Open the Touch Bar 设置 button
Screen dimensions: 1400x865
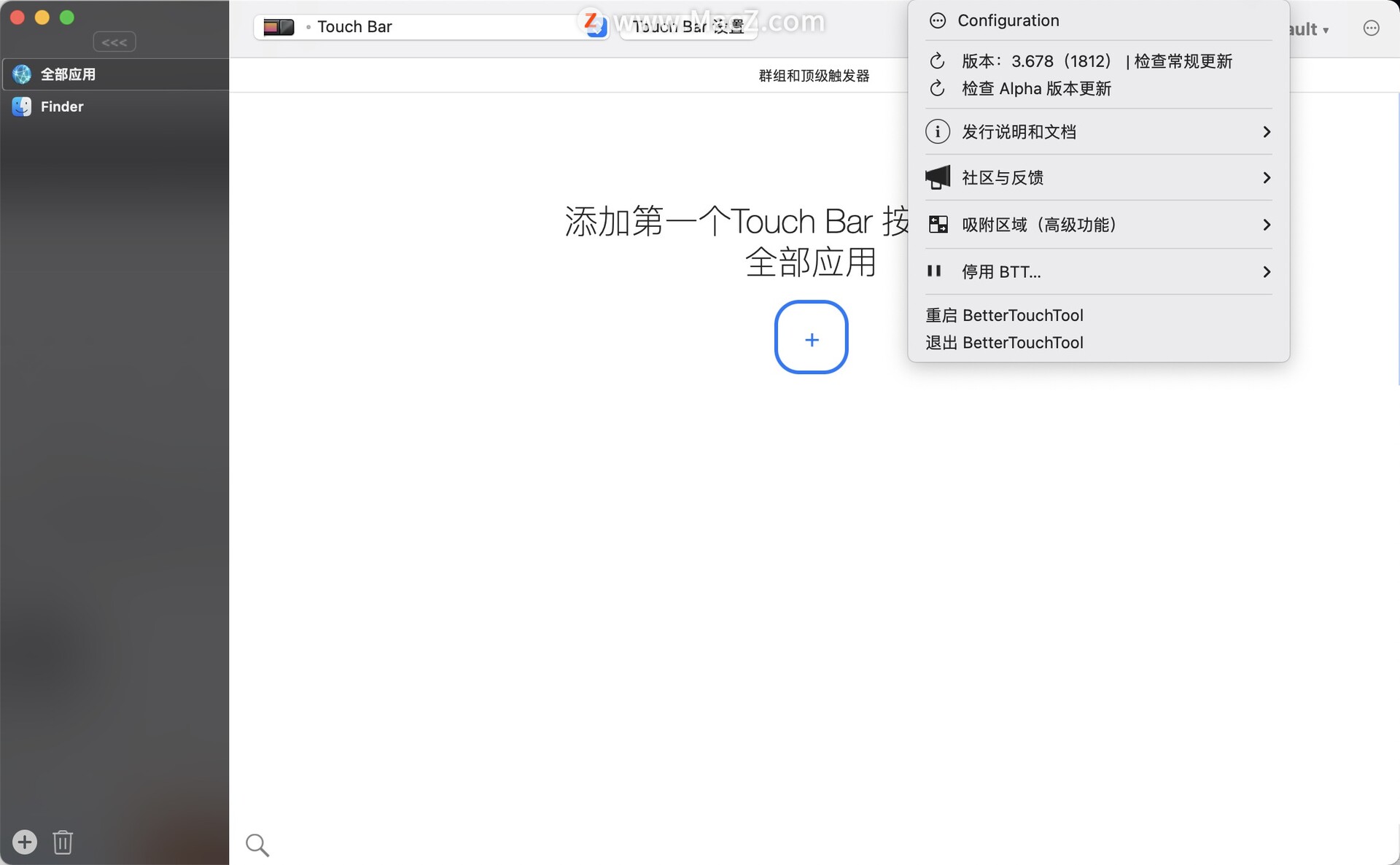(x=688, y=27)
